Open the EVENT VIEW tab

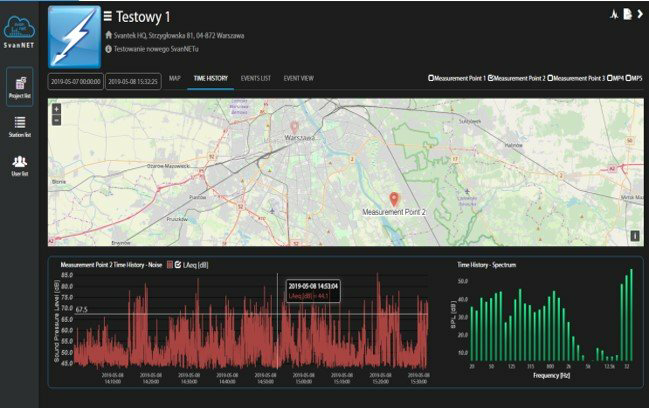298,78
